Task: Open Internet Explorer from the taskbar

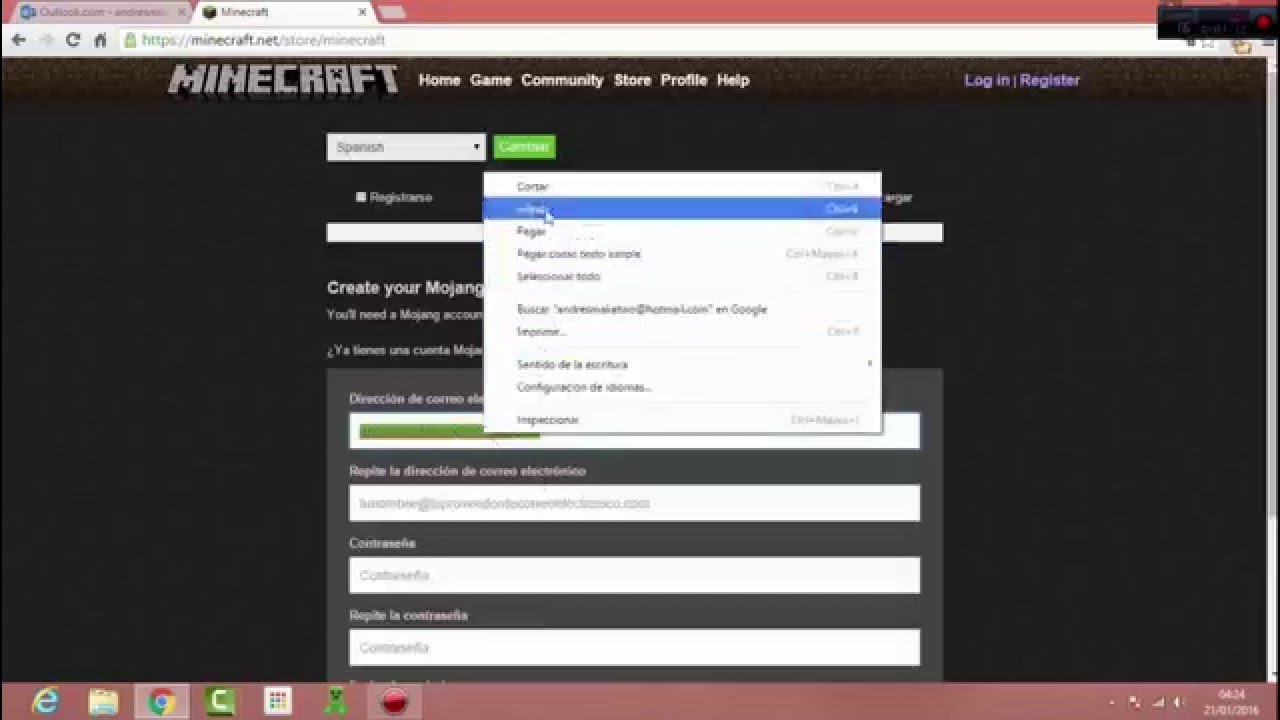Action: [x=46, y=702]
